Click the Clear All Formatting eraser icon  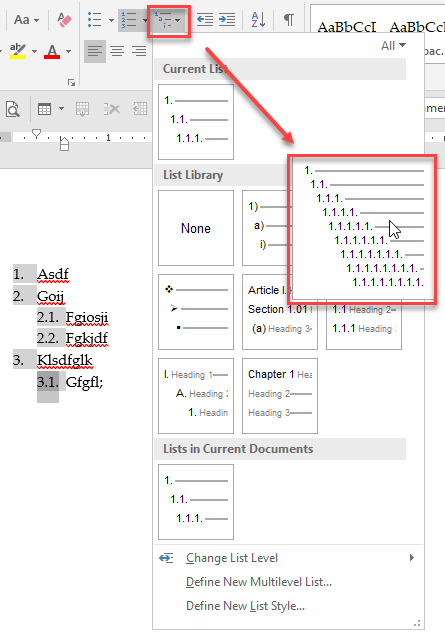click(64, 19)
